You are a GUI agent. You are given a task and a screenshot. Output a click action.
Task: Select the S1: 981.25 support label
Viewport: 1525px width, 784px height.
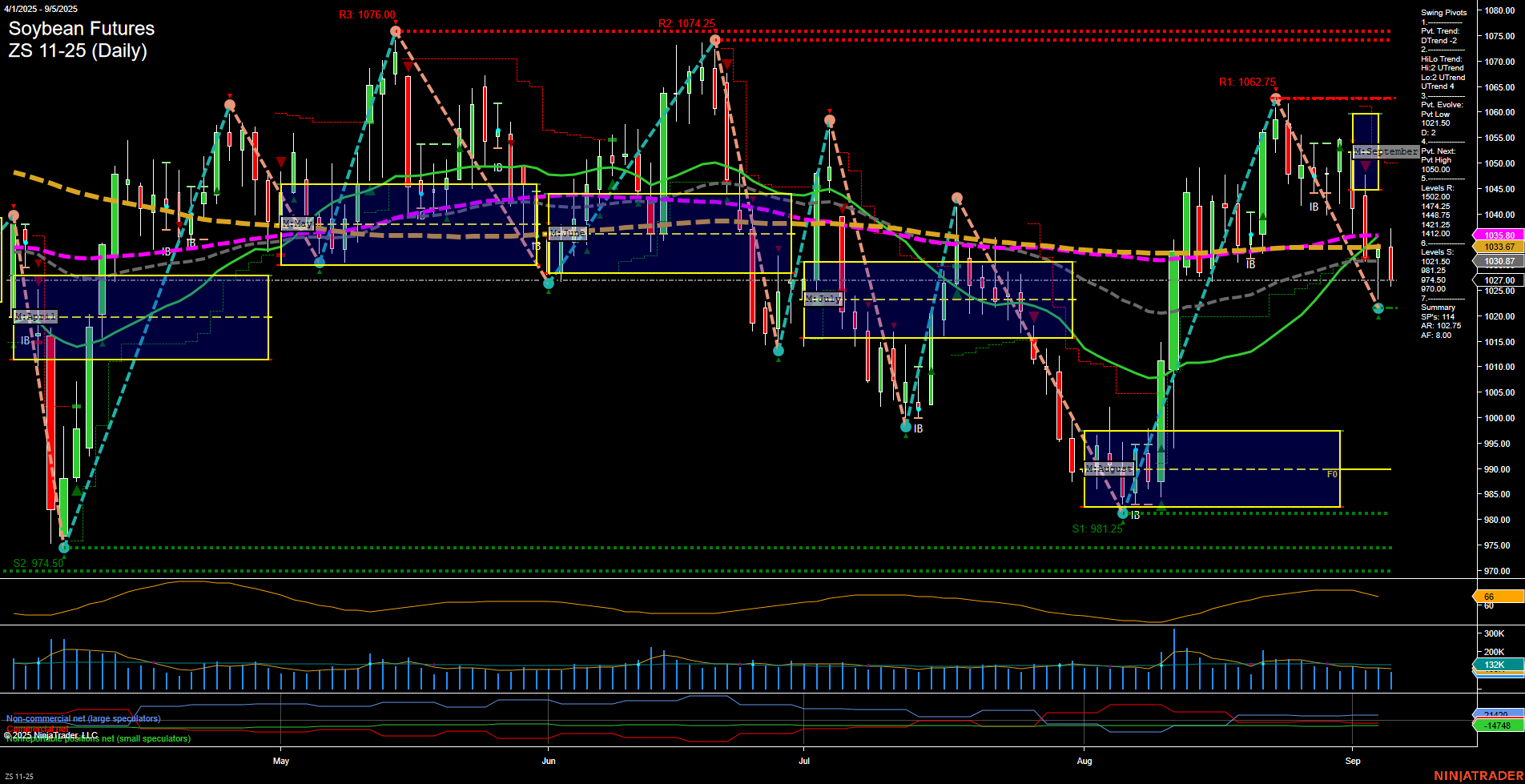tap(1096, 528)
